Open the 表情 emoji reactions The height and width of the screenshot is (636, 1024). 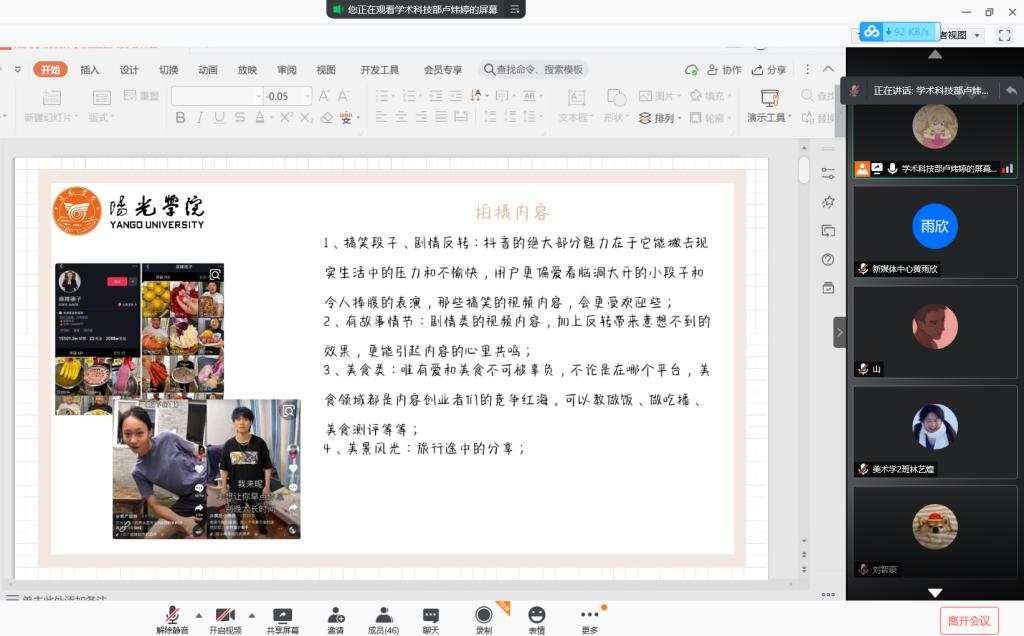pos(537,615)
